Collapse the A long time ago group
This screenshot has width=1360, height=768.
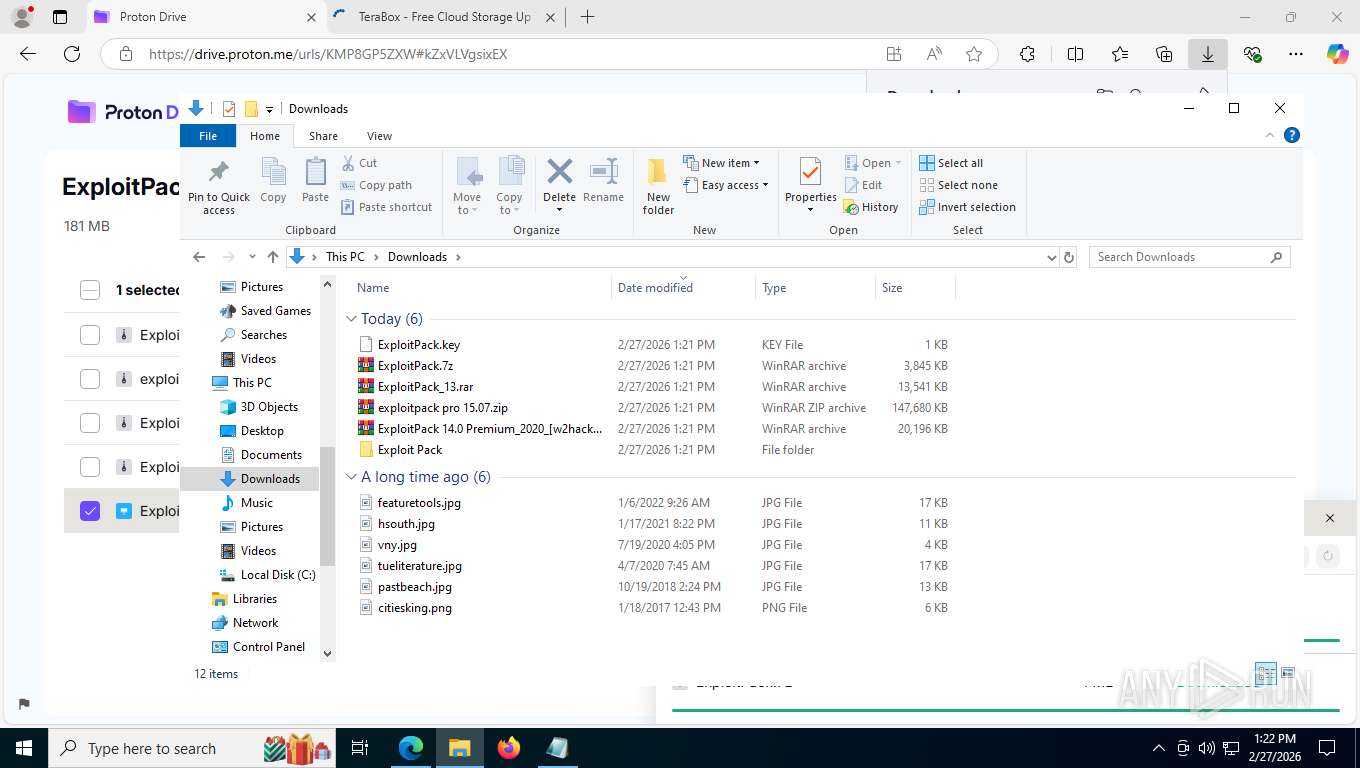point(351,477)
